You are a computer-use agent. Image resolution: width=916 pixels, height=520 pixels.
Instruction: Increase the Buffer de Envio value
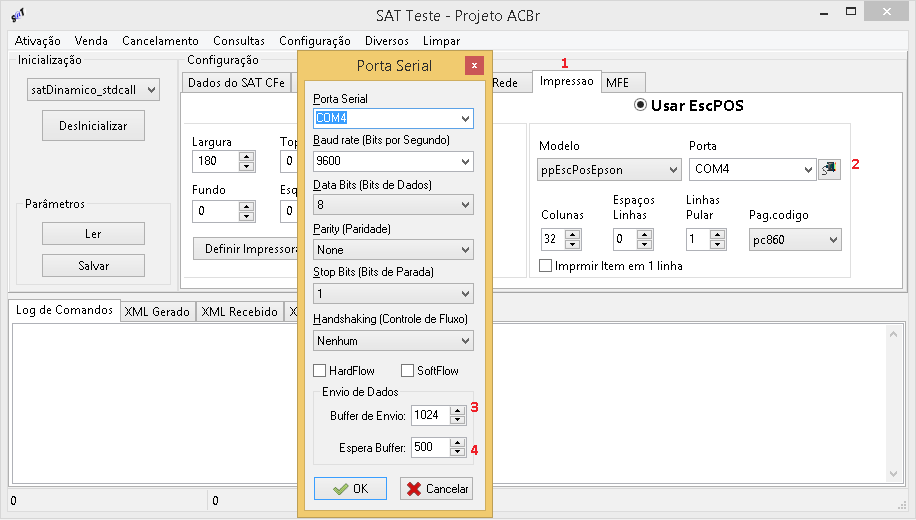(458, 411)
